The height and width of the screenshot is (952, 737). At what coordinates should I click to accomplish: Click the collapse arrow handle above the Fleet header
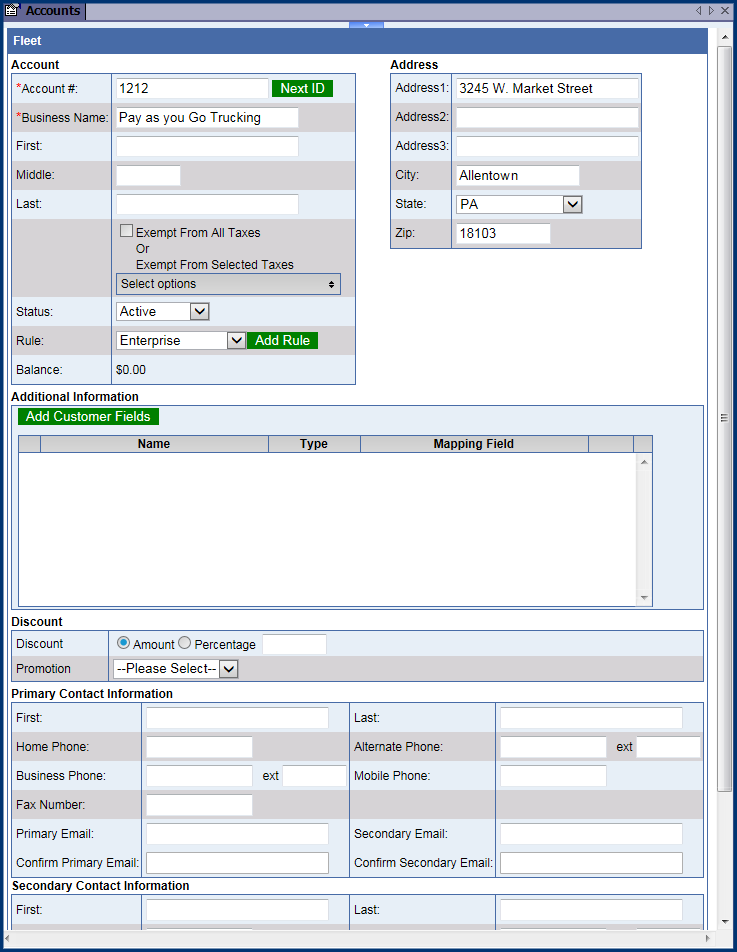[366, 24]
